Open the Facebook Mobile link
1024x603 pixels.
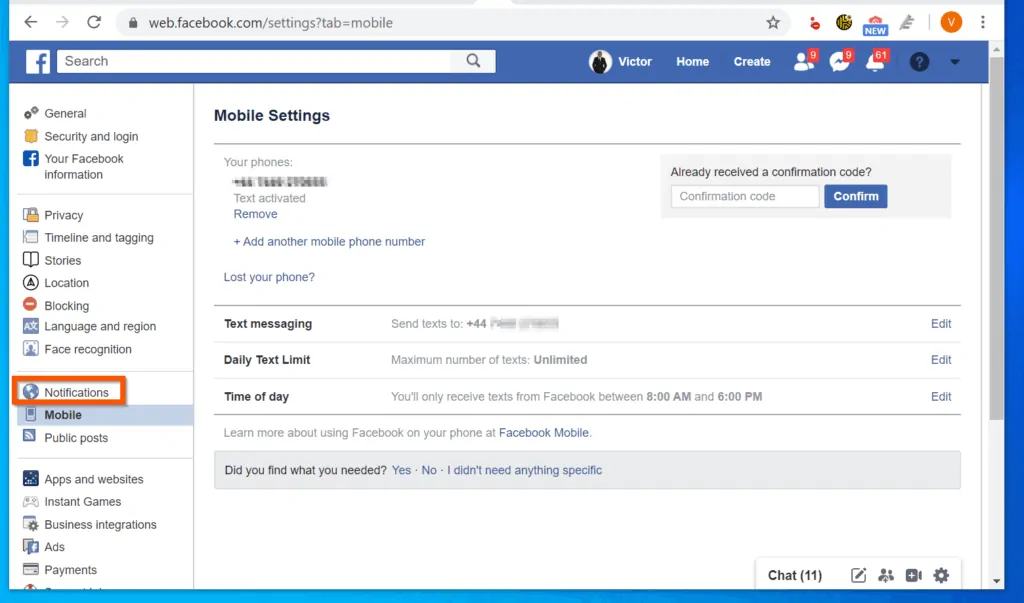point(543,432)
